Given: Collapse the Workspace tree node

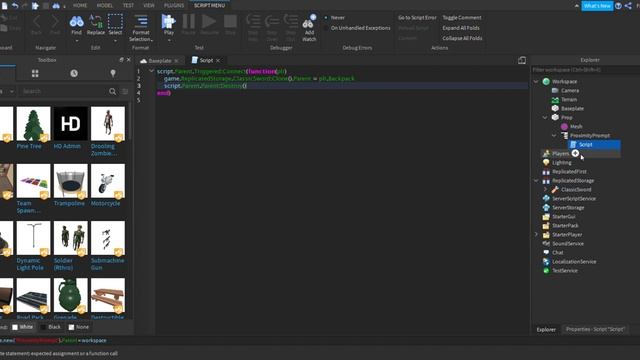Looking at the screenshot, I should [536, 81].
